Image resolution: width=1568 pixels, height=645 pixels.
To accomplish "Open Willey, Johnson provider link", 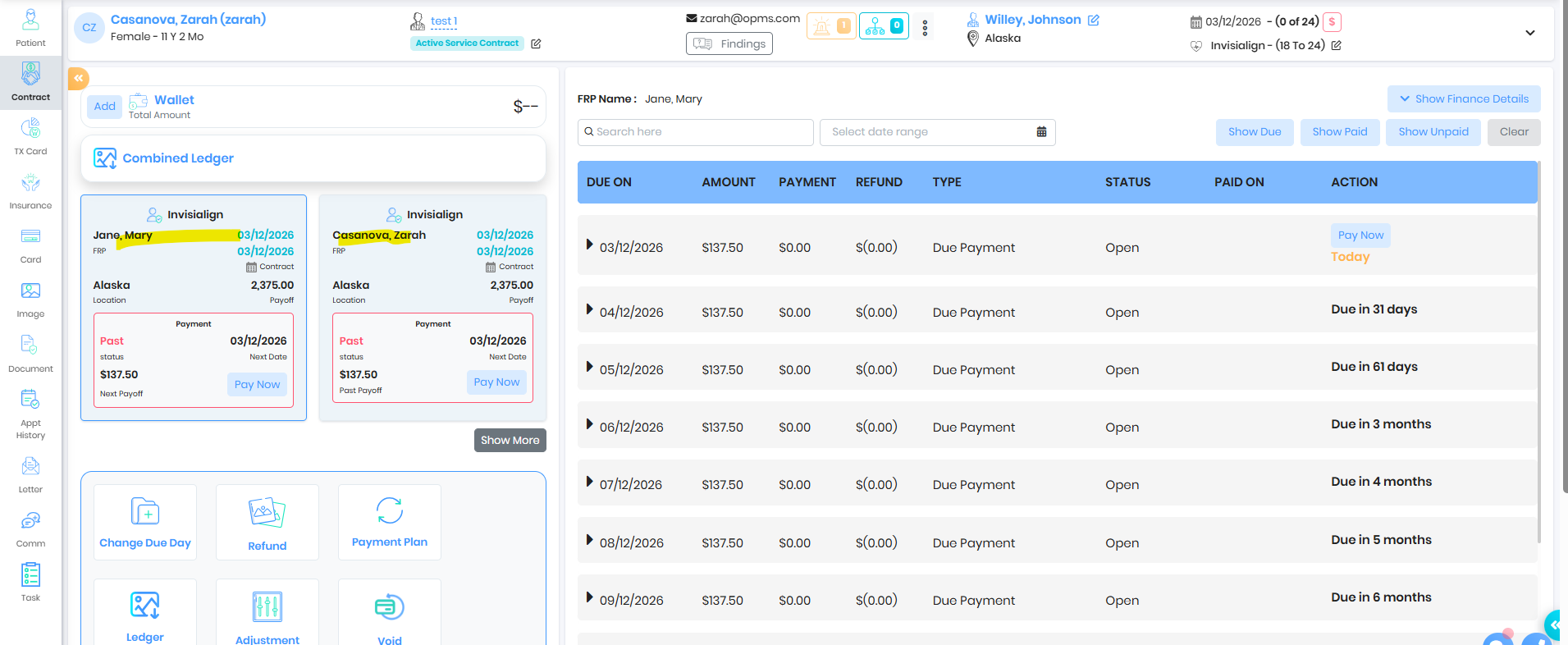I will [x=1033, y=20].
